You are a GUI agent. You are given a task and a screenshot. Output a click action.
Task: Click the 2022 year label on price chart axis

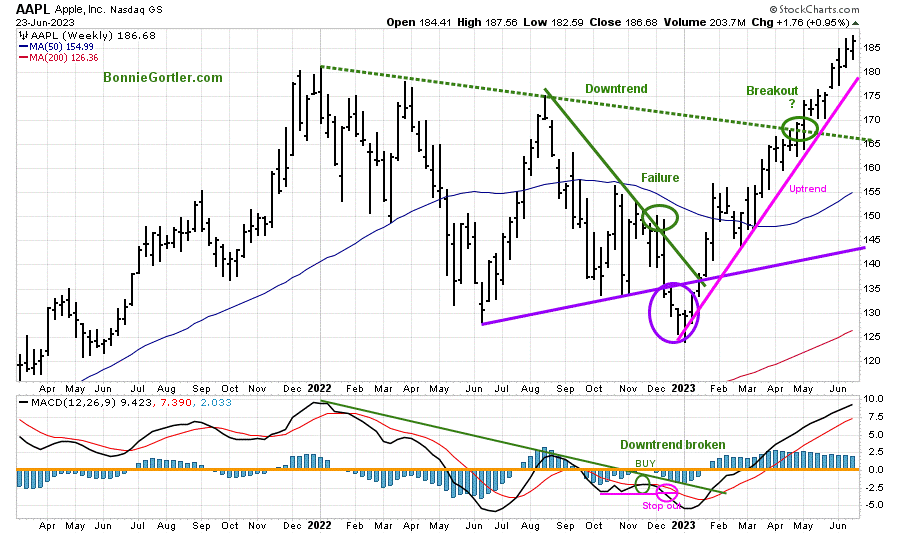319,388
